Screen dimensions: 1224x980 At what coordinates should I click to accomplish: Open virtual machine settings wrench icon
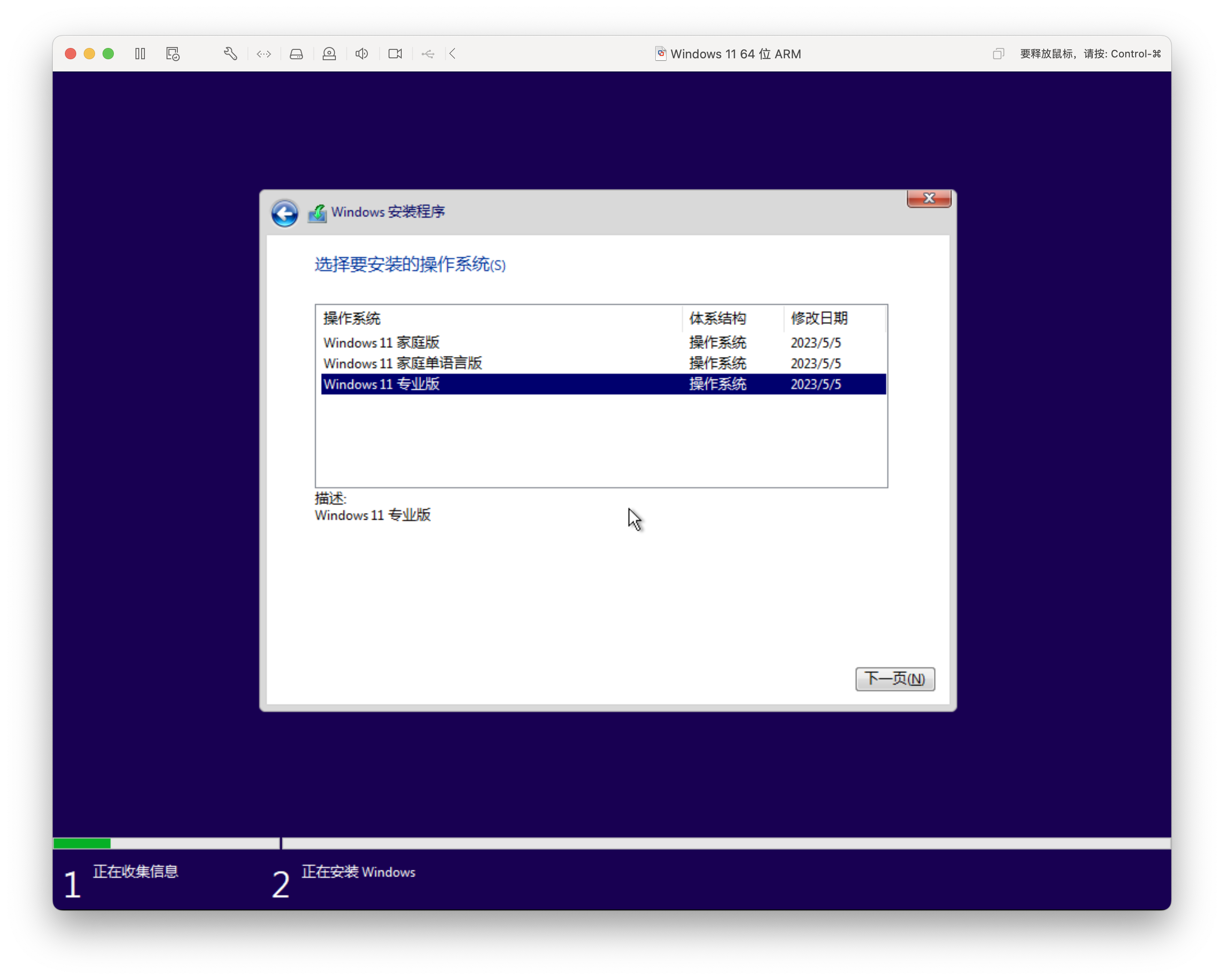(x=230, y=54)
